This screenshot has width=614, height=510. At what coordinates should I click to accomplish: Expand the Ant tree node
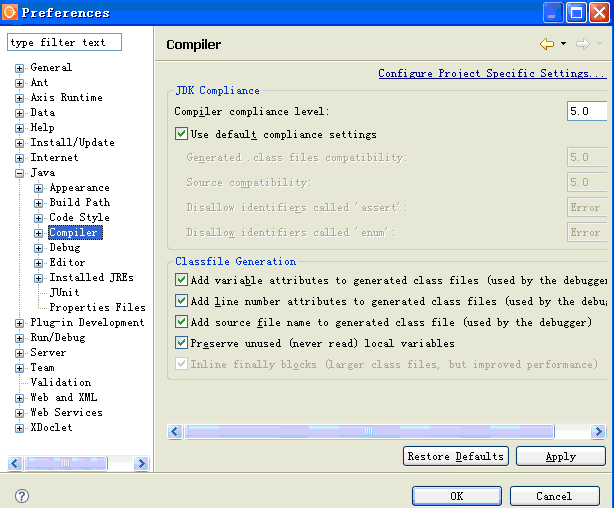(19, 83)
